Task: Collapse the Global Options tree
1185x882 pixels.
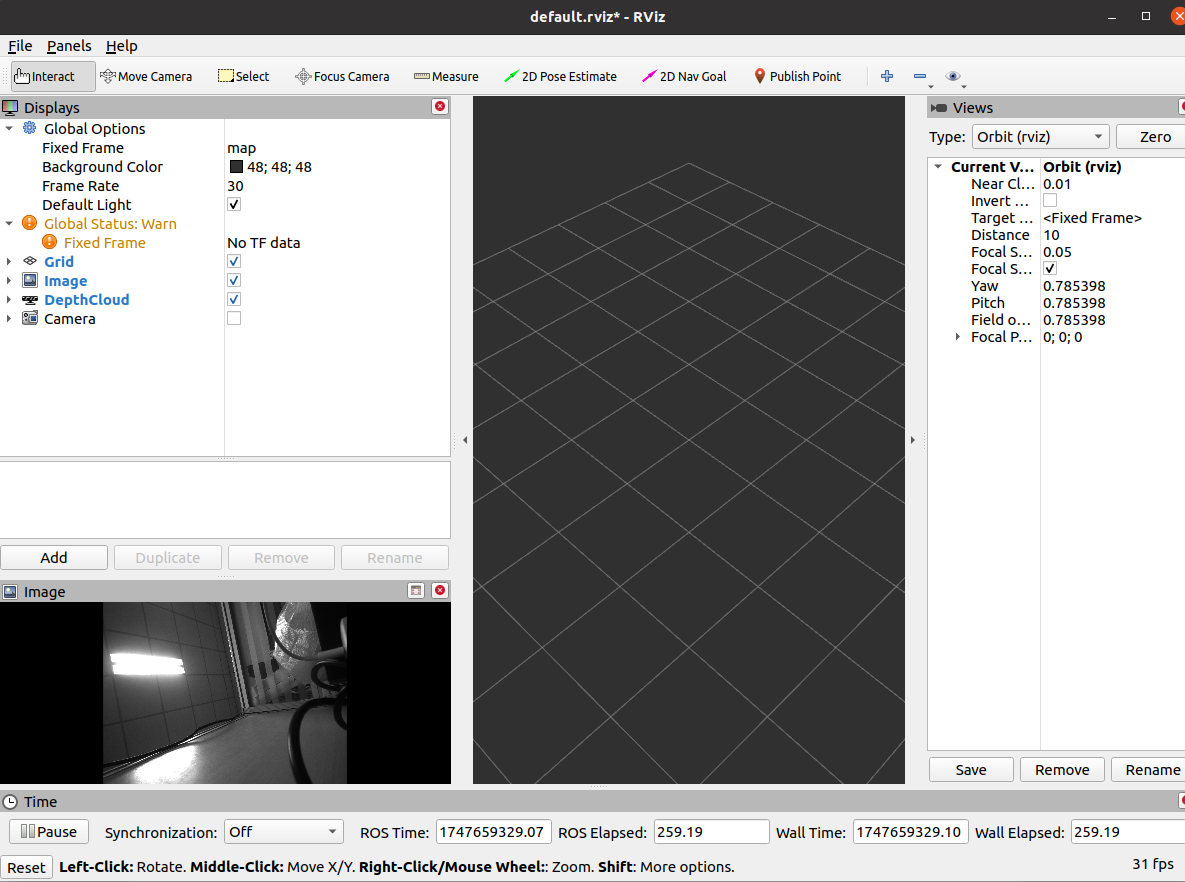Action: click(9, 128)
